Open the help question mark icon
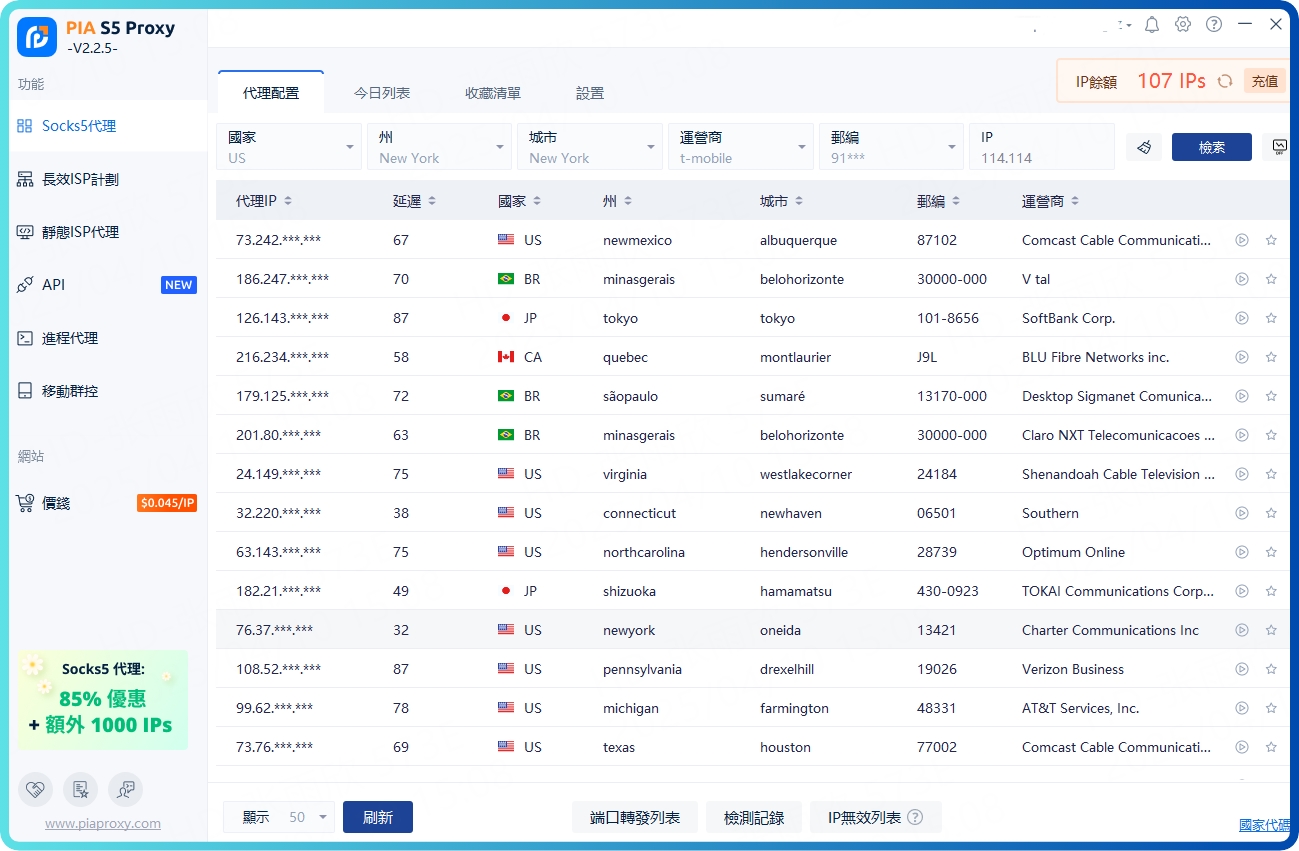1299x851 pixels. tap(1214, 24)
